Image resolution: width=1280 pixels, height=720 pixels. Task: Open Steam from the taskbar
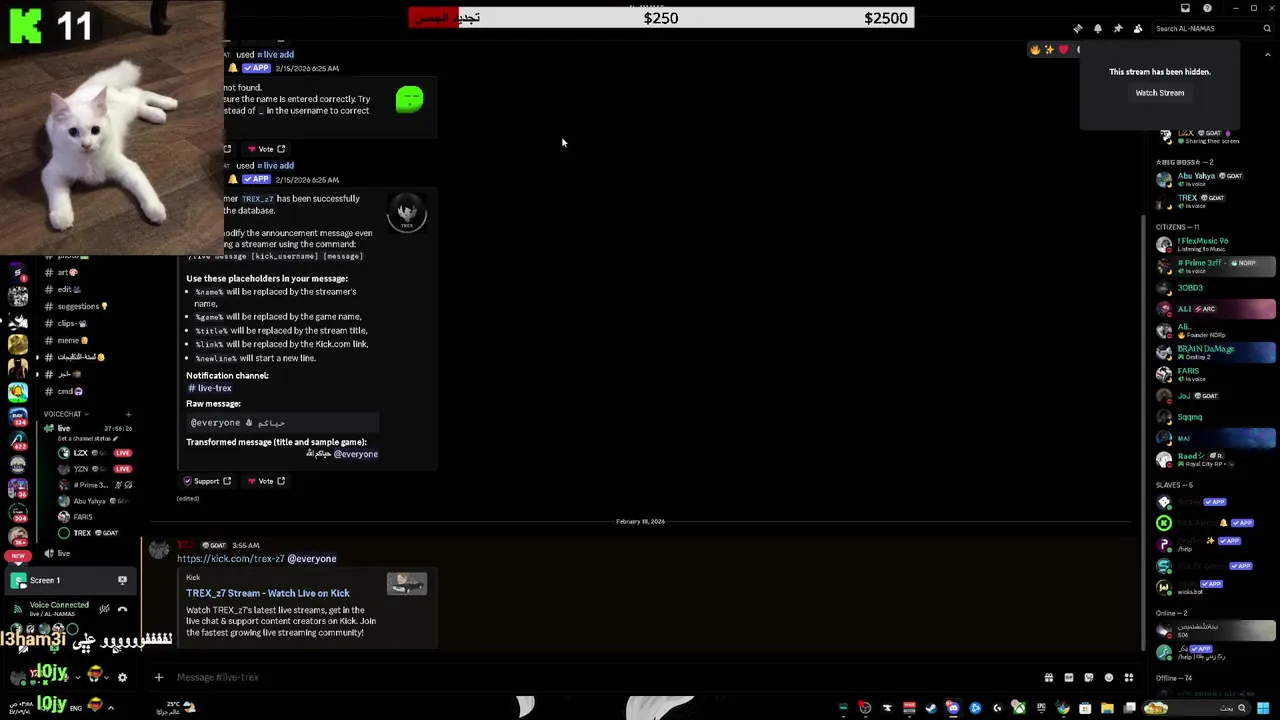[x=931, y=708]
